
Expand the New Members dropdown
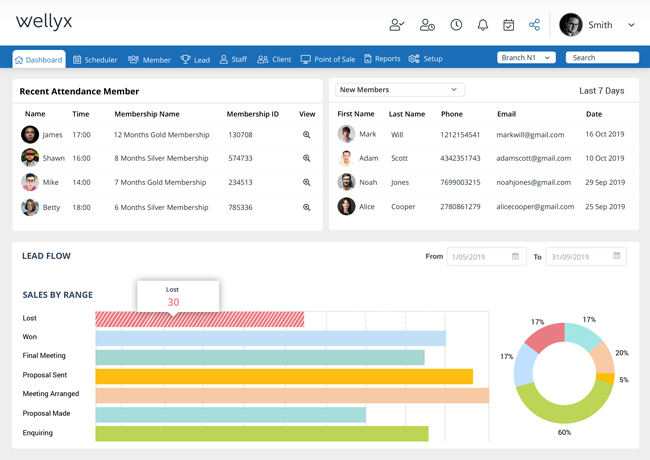399,90
